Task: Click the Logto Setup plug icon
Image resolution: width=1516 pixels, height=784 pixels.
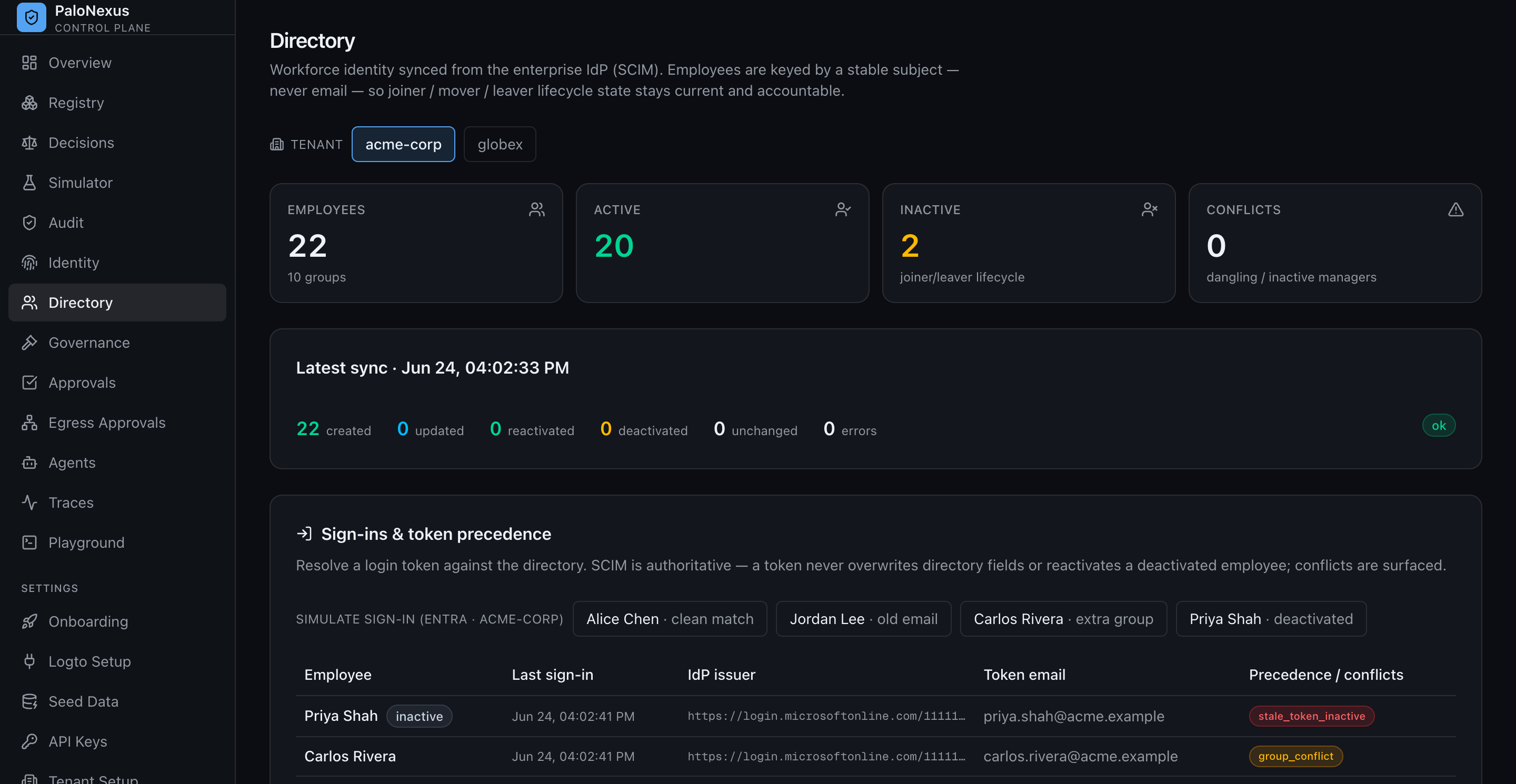Action: tap(29, 662)
